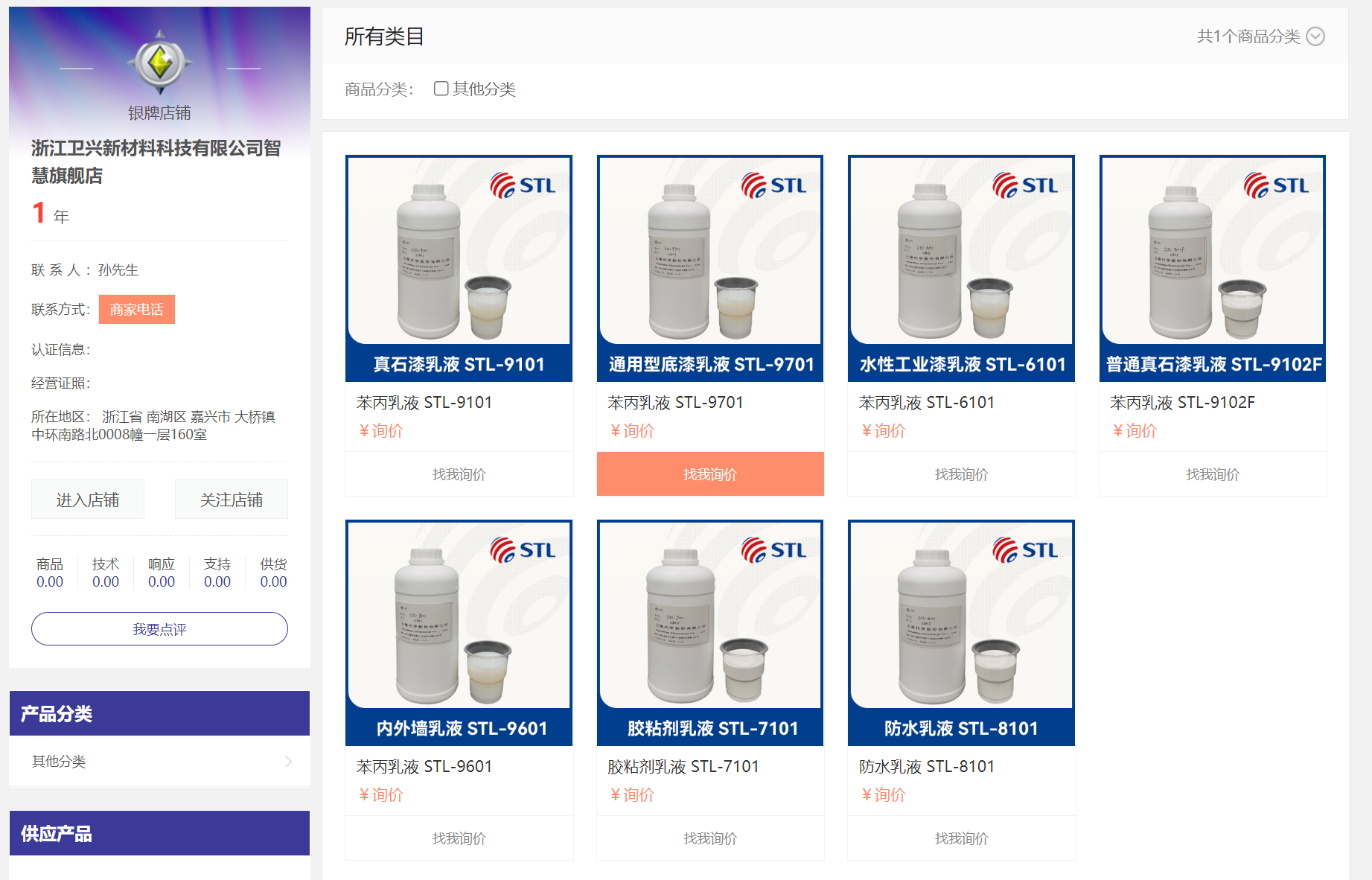Click highlighted 找我询价 button under STL-9701

point(710,474)
